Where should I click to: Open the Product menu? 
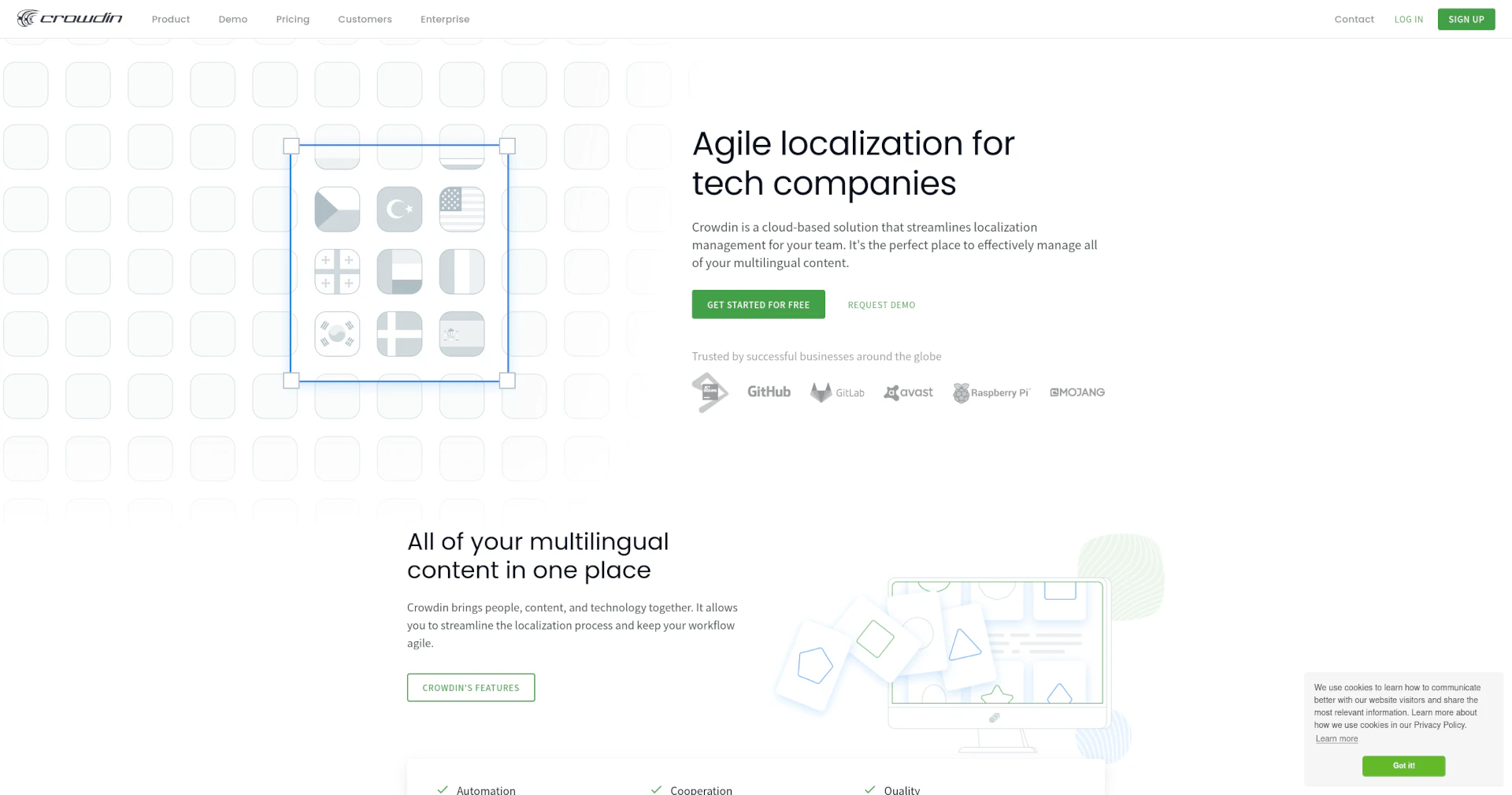click(x=171, y=19)
